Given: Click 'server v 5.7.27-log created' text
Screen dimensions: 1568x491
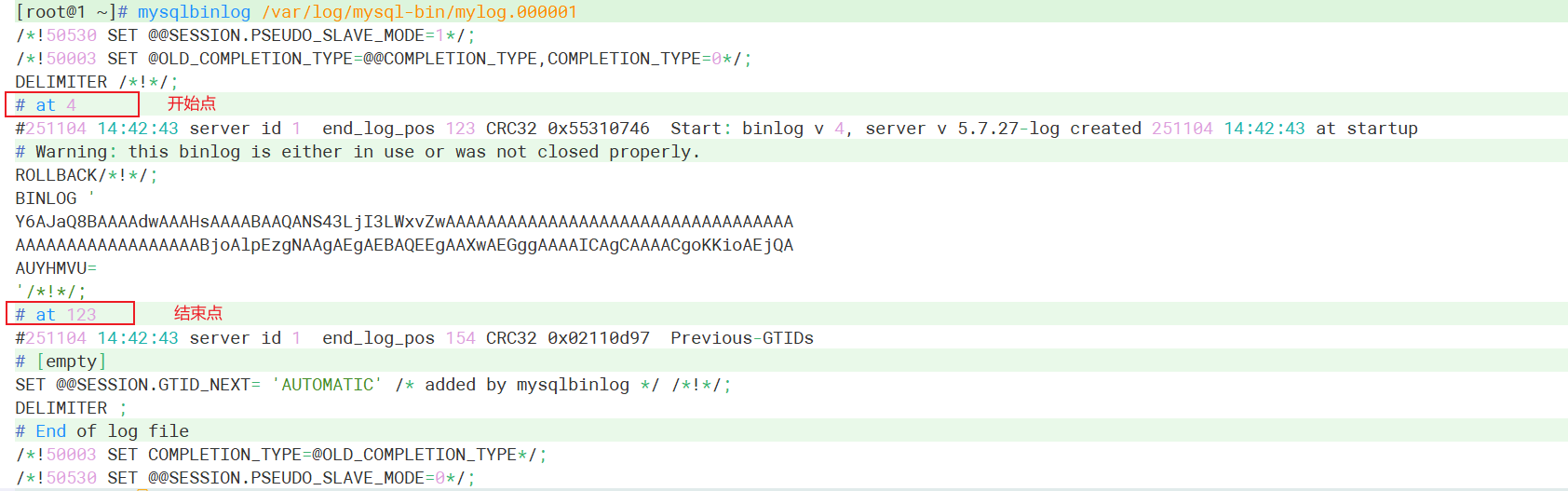Looking at the screenshot, I should coord(1003,129).
